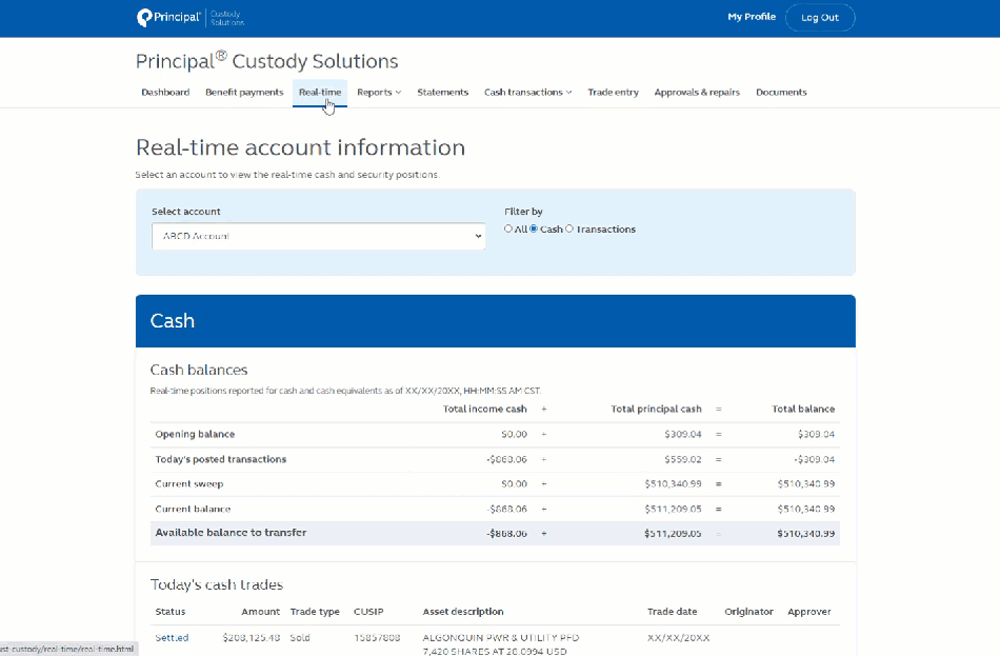The image size is (1000, 656).
Task: Click inside the account selection field
Action: 318,237
